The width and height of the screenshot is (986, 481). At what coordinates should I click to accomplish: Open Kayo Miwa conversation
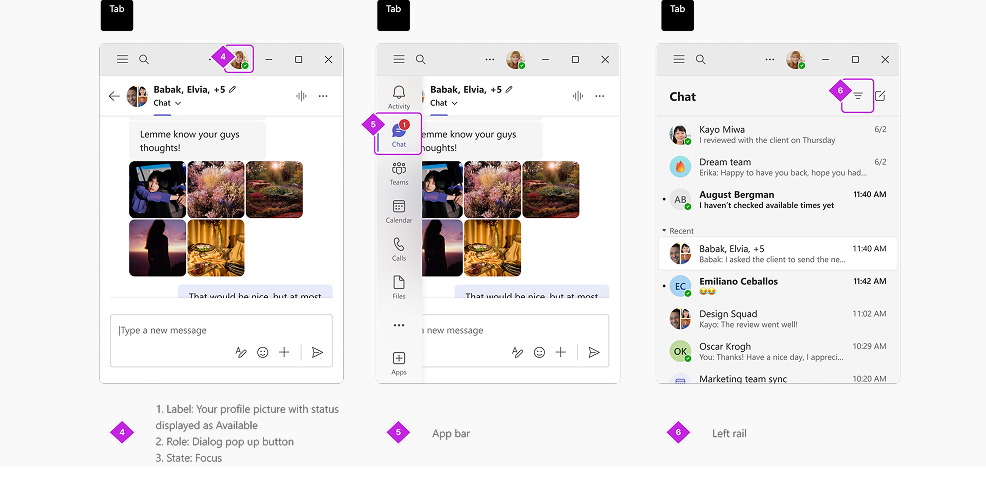(x=778, y=135)
